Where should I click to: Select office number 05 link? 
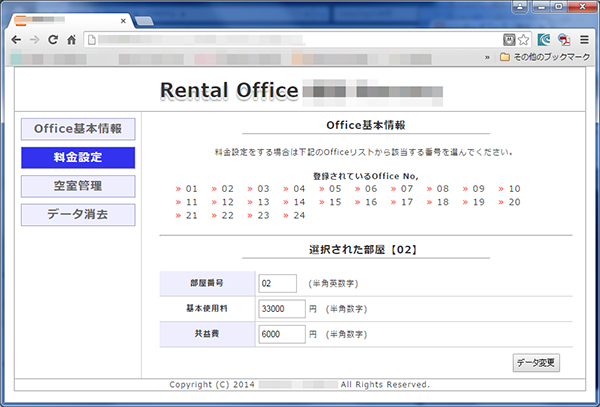[x=330, y=189]
